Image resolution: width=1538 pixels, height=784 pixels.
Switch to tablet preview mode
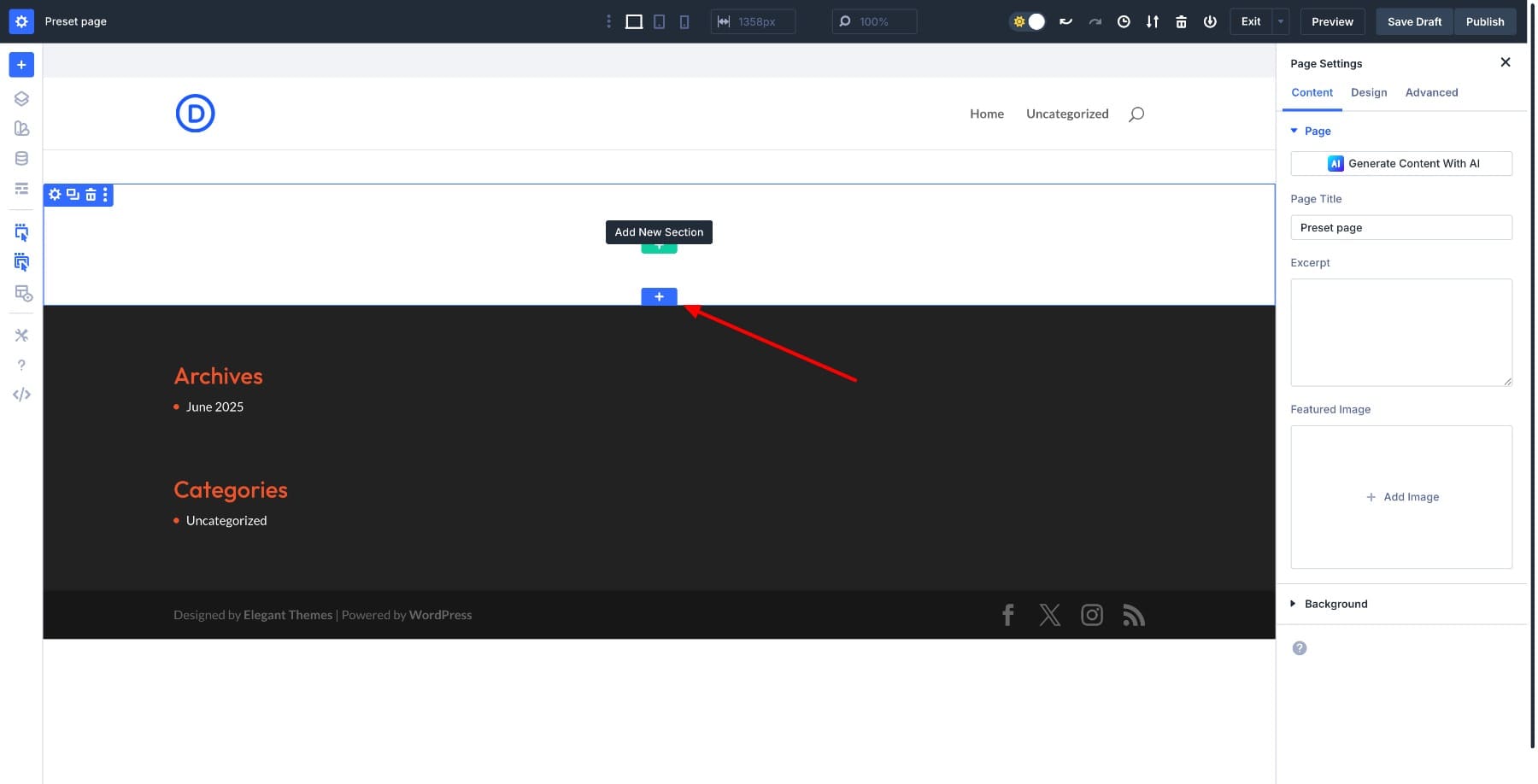pyautogui.click(x=659, y=21)
